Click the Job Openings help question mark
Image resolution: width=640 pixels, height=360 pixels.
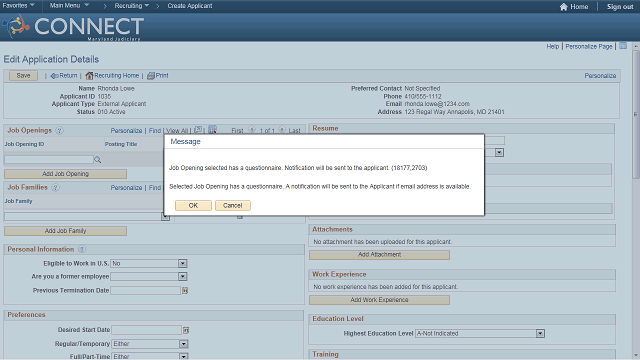click(59, 131)
